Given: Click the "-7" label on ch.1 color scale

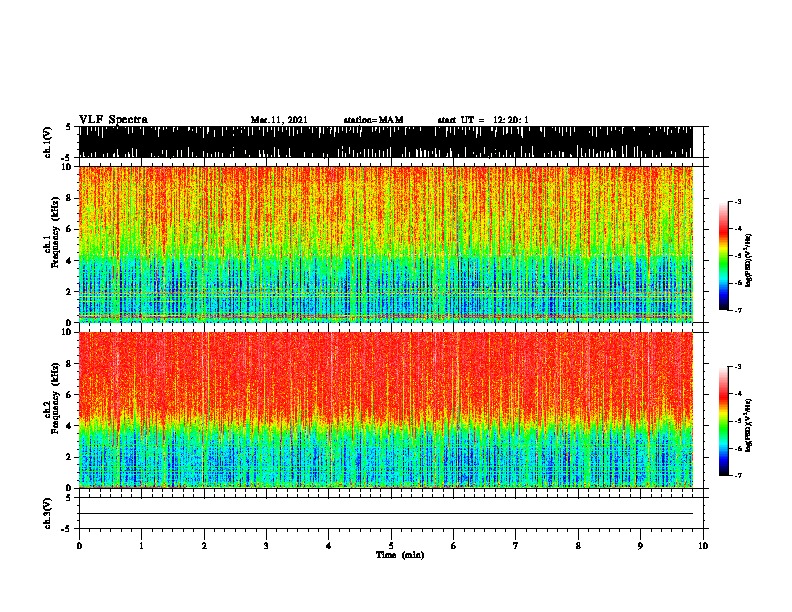Looking at the screenshot, I should click(x=738, y=310).
